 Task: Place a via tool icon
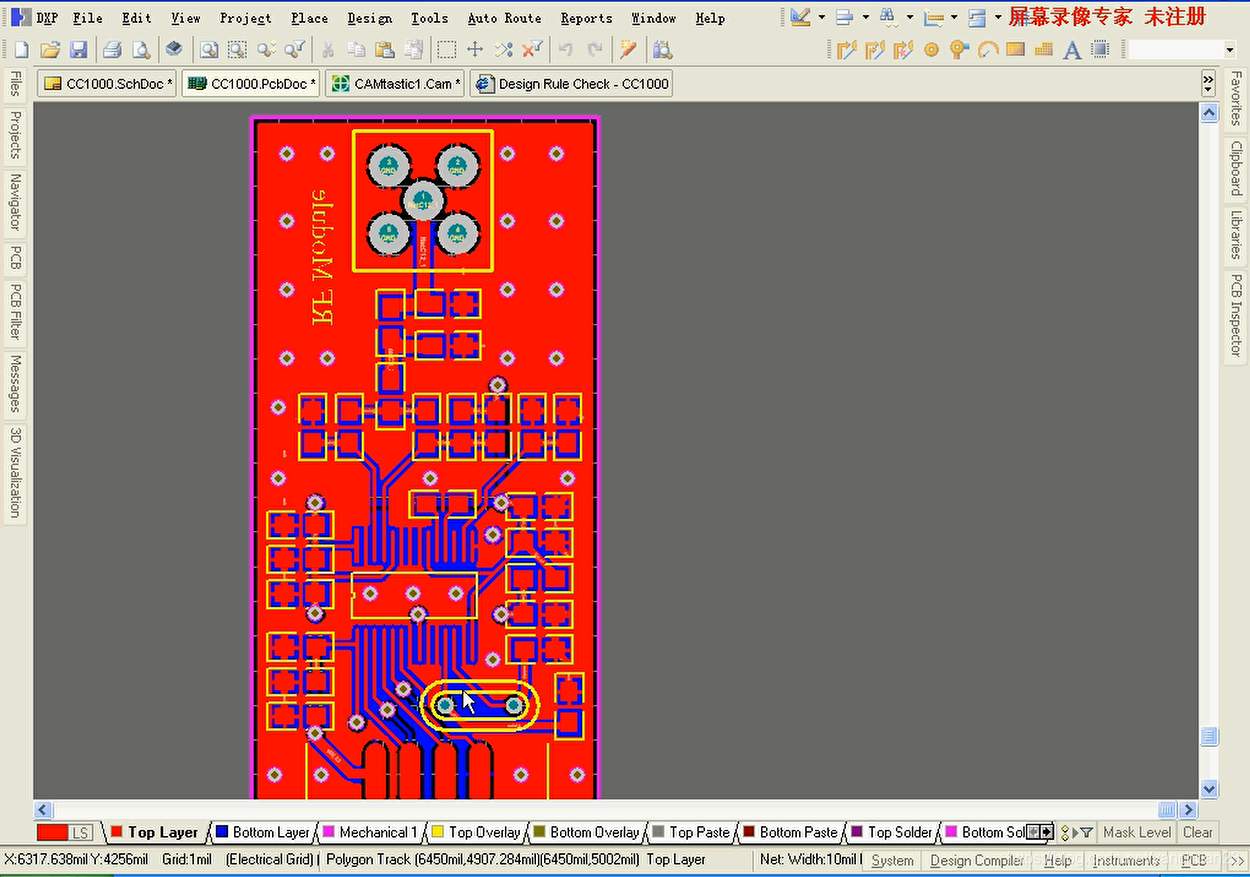960,49
